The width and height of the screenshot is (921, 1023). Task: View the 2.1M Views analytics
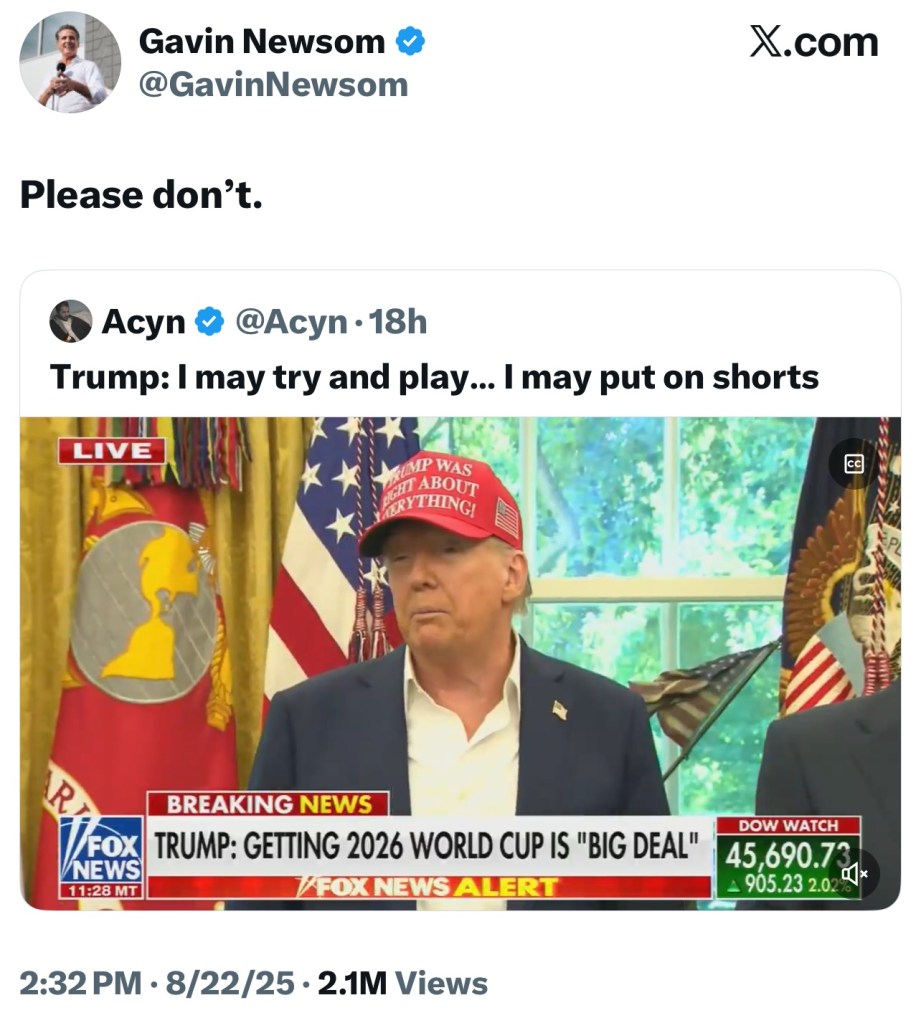pos(402,983)
